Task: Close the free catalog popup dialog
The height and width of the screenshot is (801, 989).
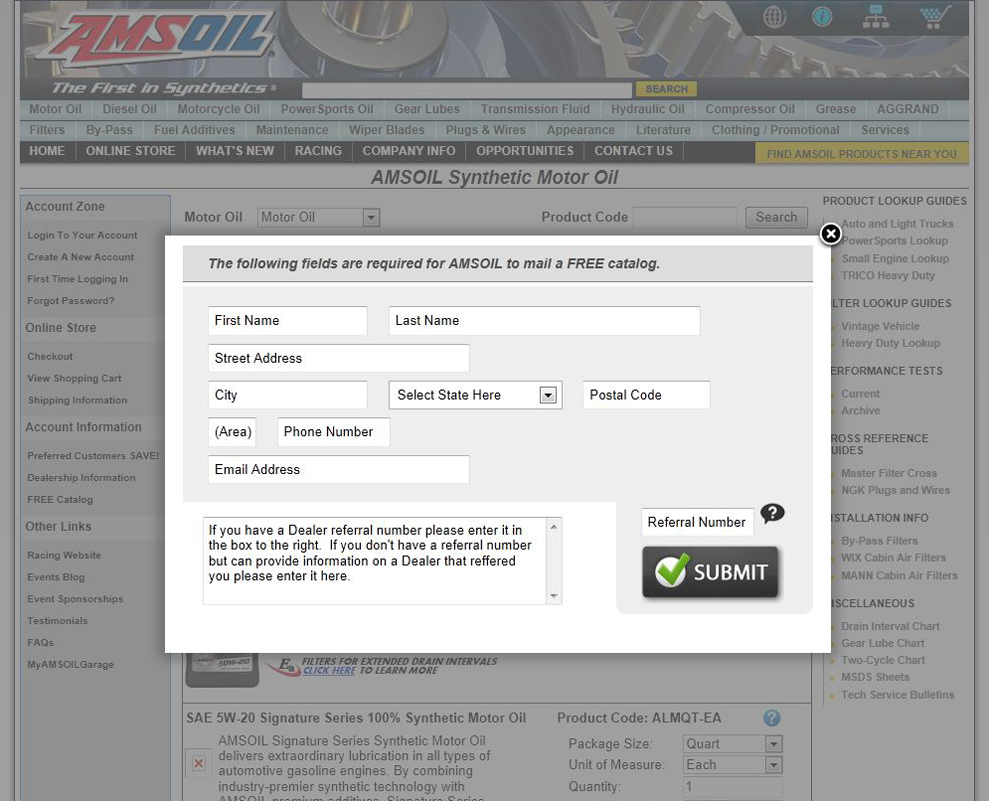Action: pyautogui.click(x=831, y=234)
